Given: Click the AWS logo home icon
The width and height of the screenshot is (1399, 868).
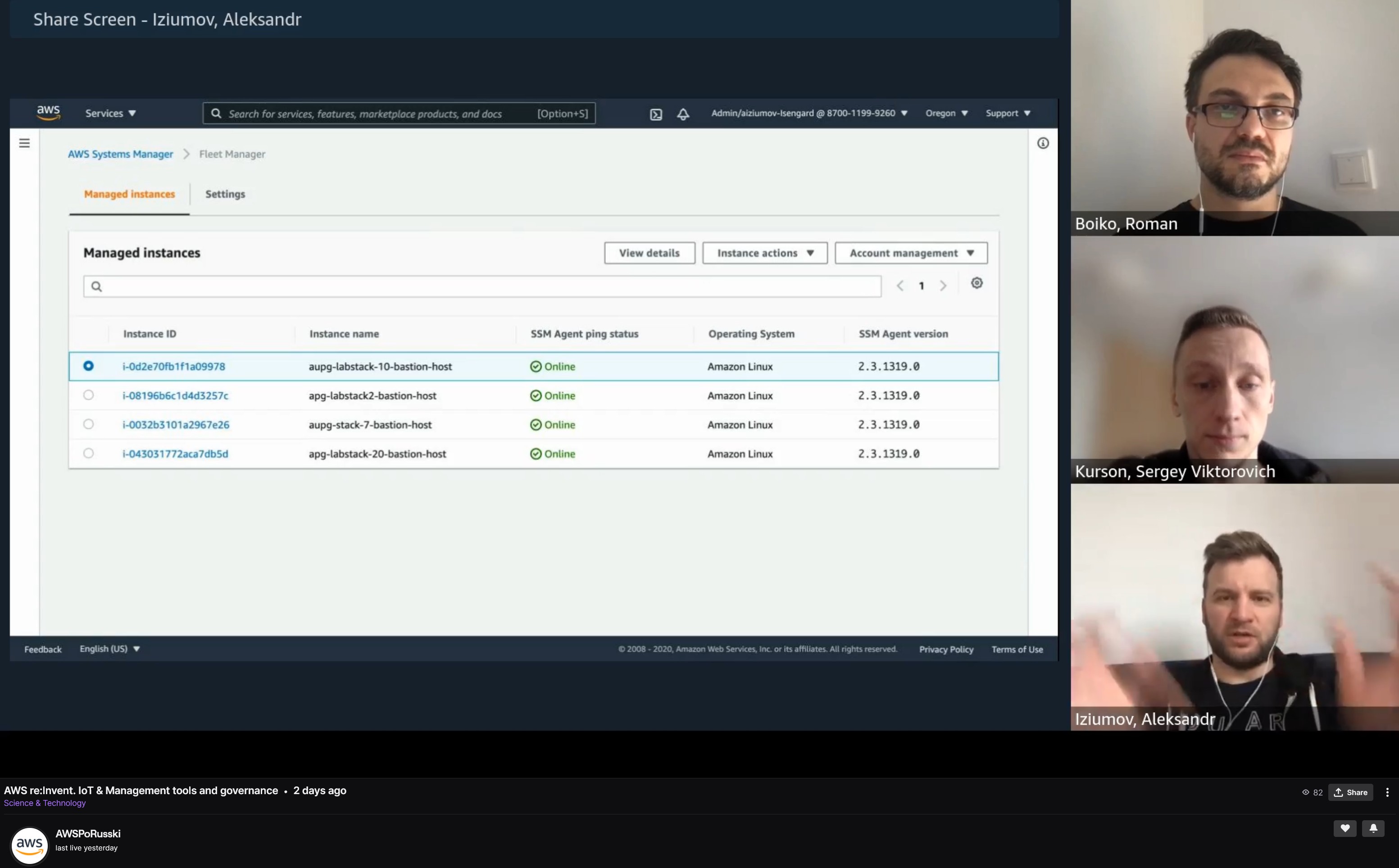Looking at the screenshot, I should (48, 113).
